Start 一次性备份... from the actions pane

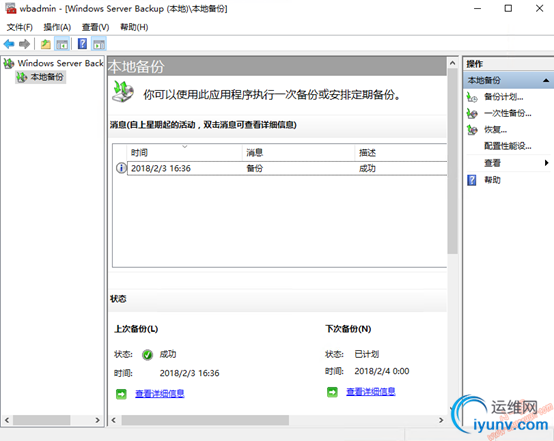pyautogui.click(x=507, y=113)
